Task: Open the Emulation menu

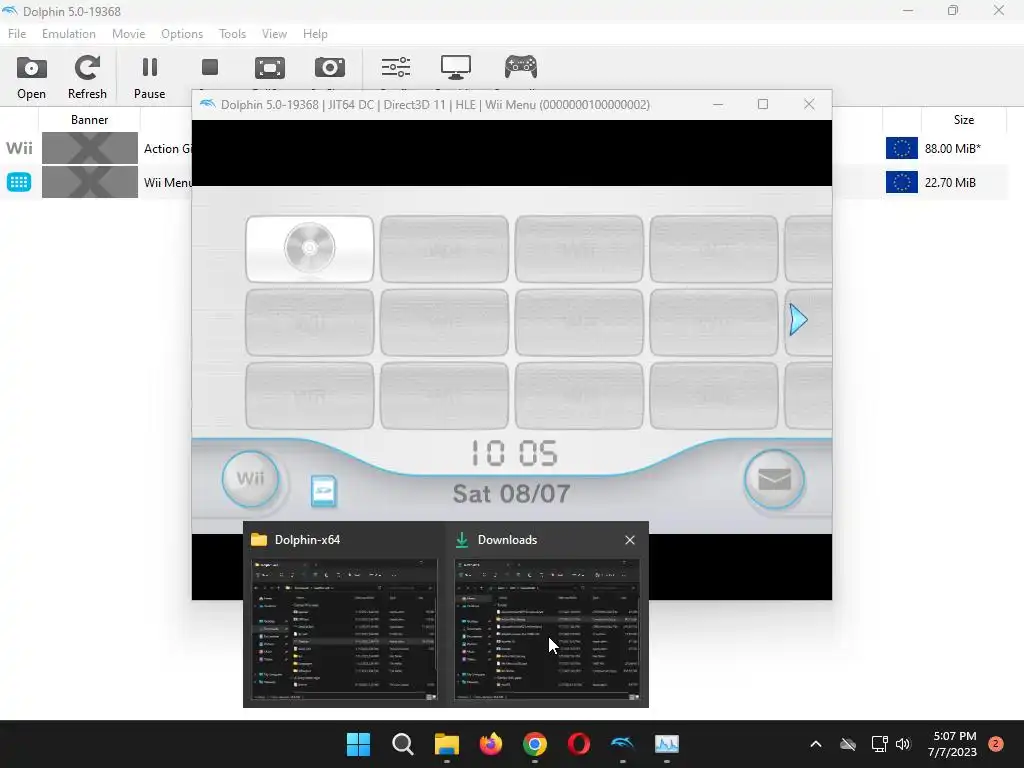Action: 69,34
